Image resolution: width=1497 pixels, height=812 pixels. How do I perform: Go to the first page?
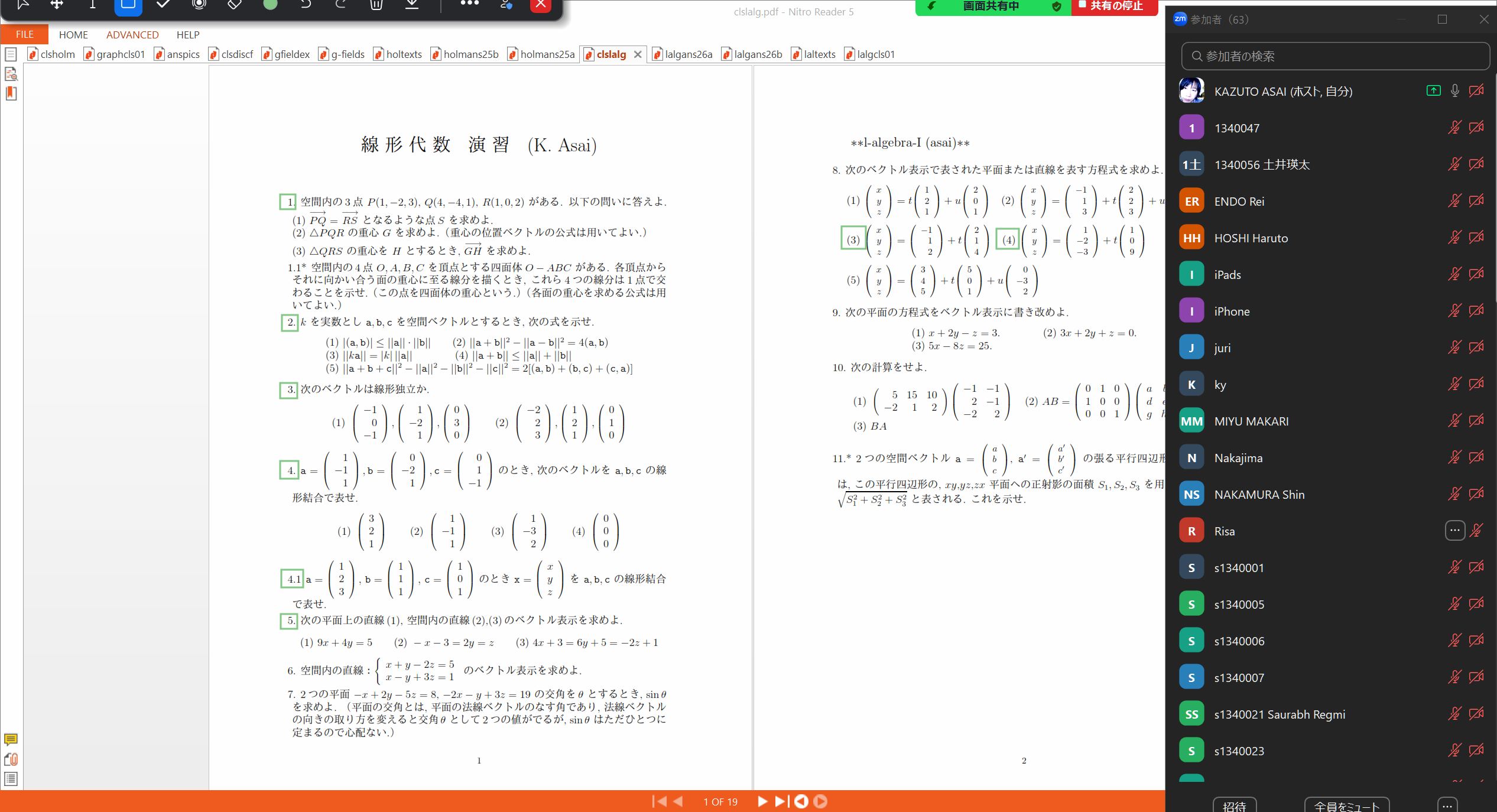click(659, 801)
